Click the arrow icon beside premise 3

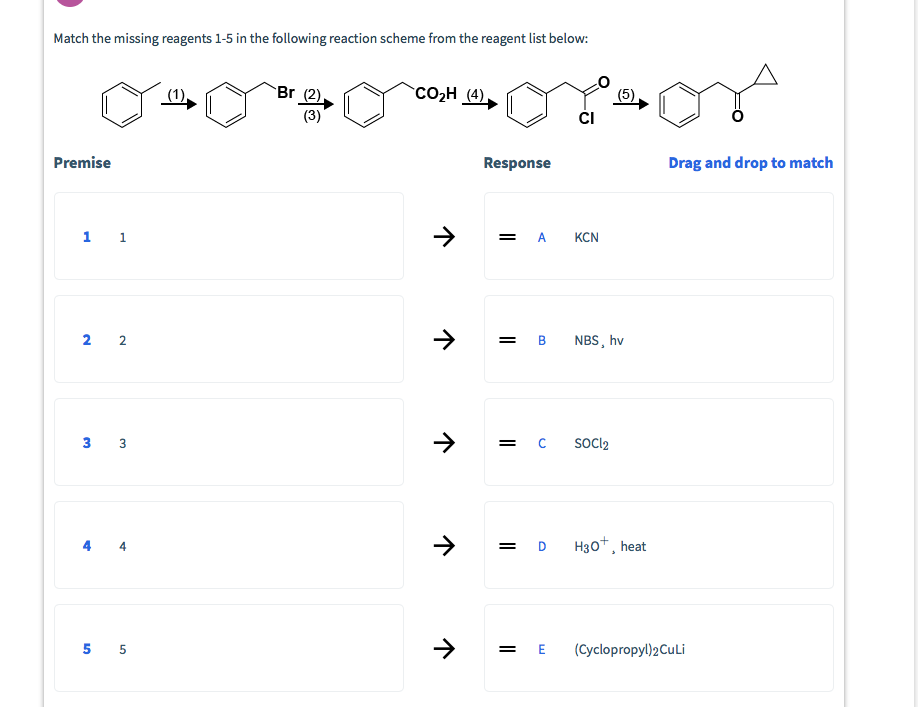pyautogui.click(x=443, y=442)
